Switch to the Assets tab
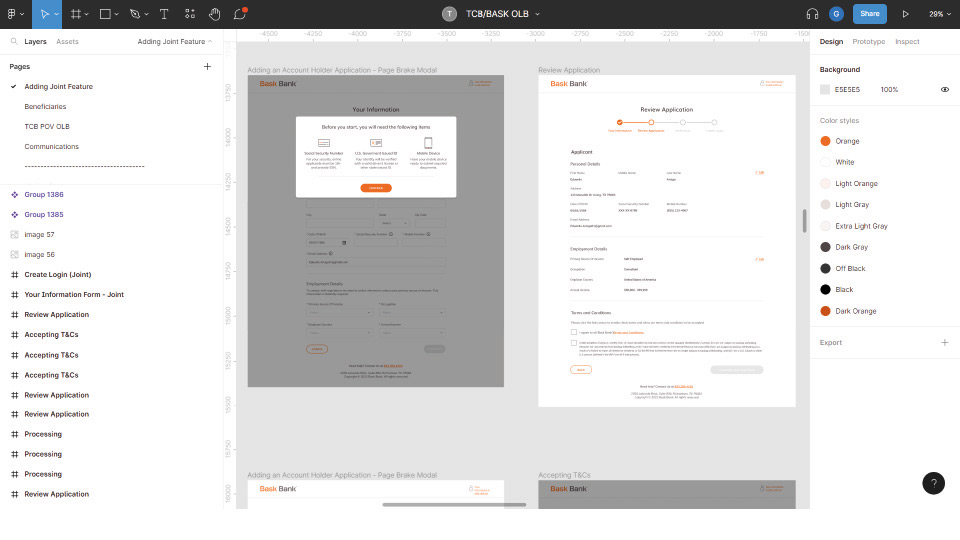 pos(67,42)
